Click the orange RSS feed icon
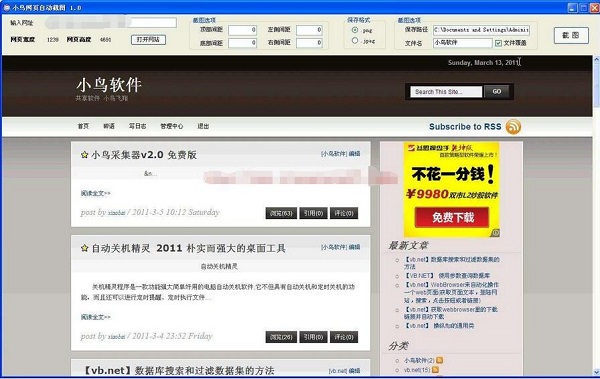Image resolution: width=600 pixels, height=379 pixels. (x=513, y=127)
